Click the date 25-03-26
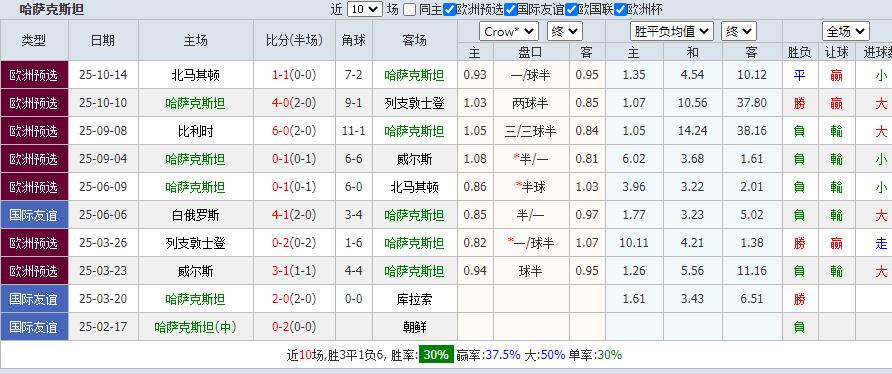This screenshot has width=892, height=374. [x=103, y=244]
